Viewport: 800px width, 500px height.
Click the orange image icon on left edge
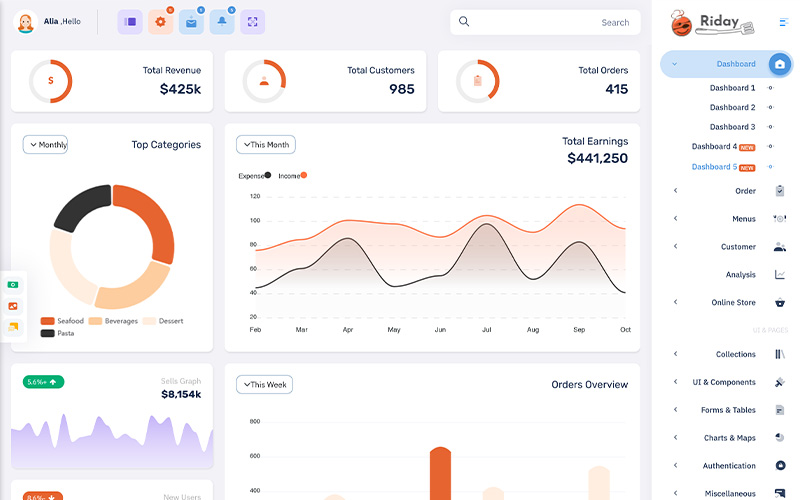tap(13, 306)
